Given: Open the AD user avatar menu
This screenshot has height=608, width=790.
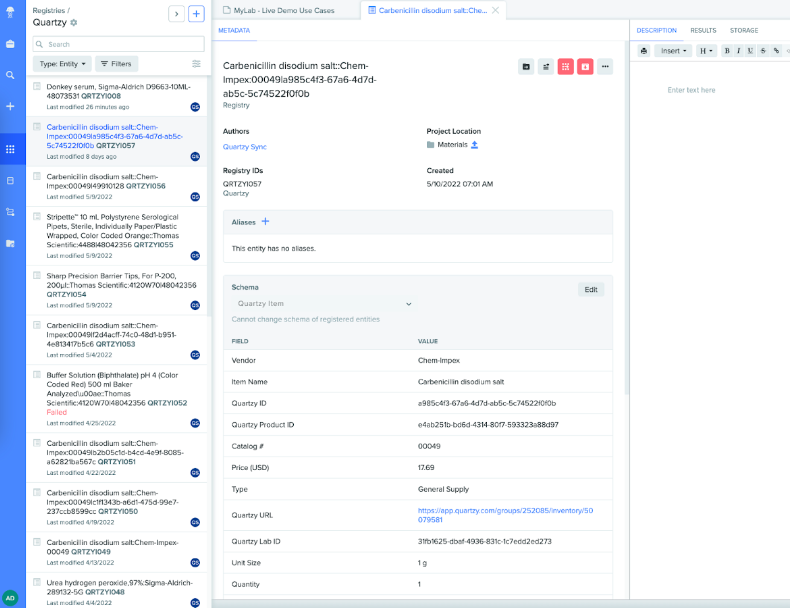Looking at the screenshot, I should (10, 598).
